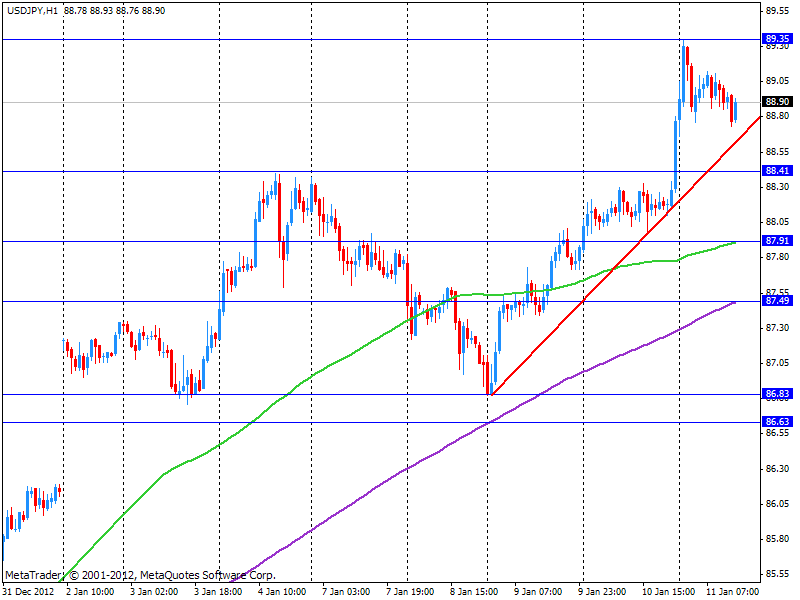The width and height of the screenshot is (800, 600).
Task: Click the 88.80 price axis value
Action: (777, 116)
